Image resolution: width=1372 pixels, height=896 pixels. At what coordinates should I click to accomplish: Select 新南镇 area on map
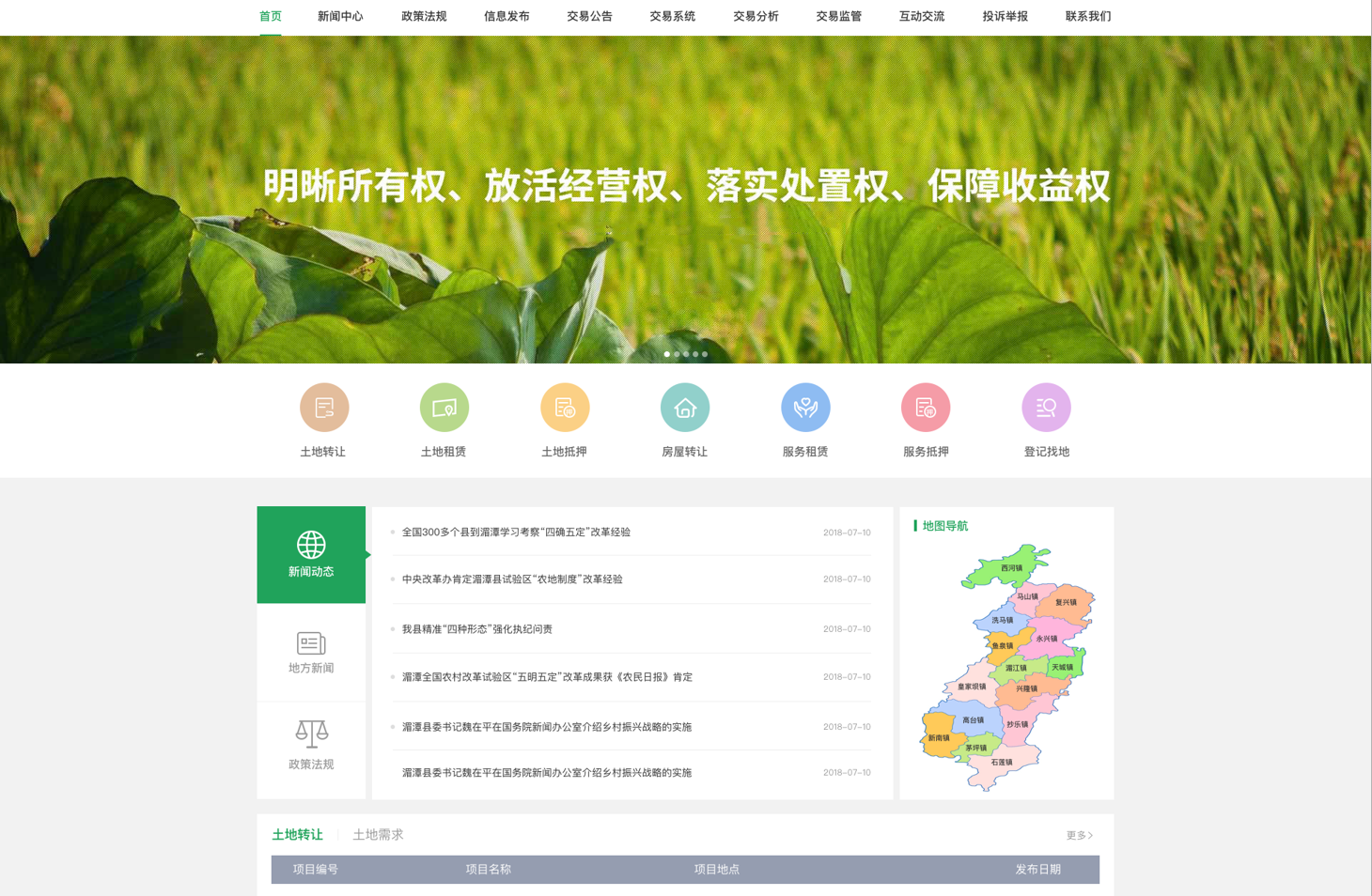[x=938, y=737]
